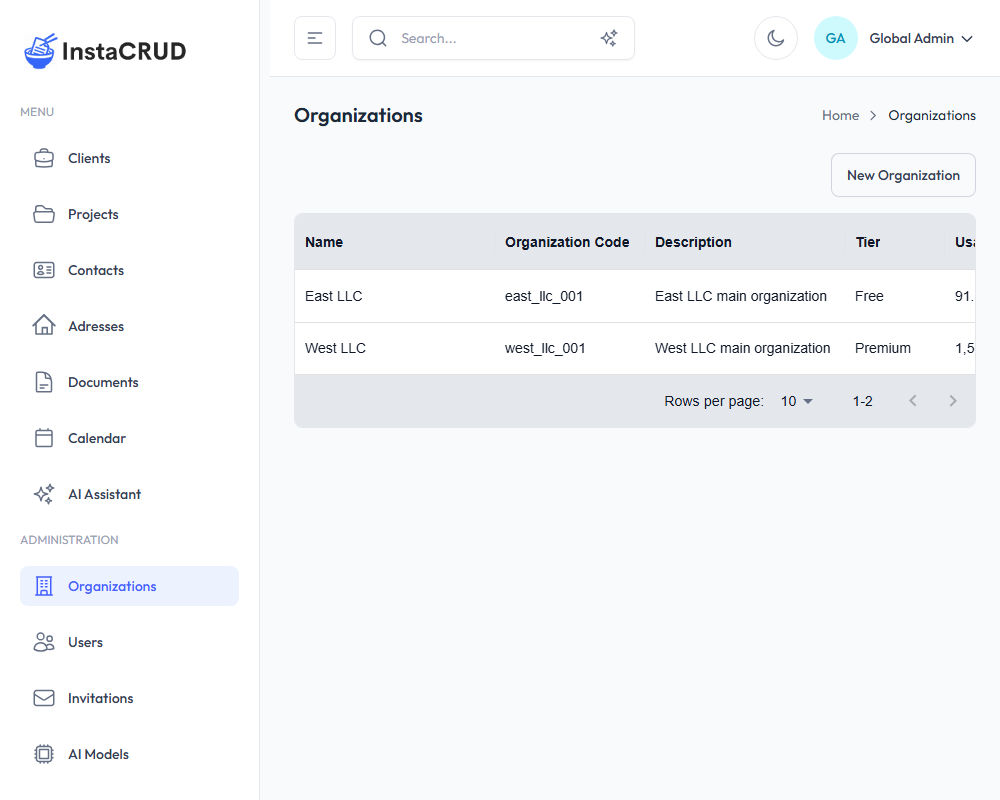
Task: Open the Calendar icon
Action: [x=44, y=437]
